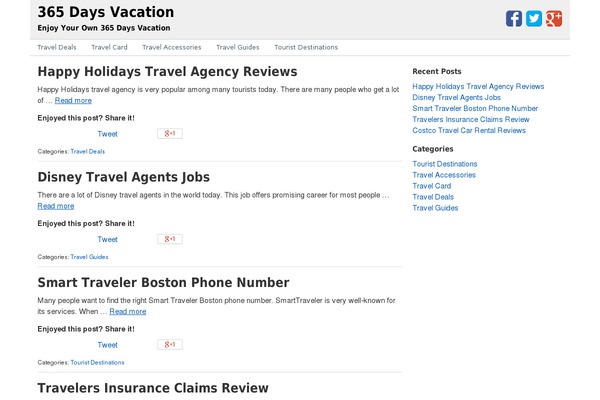Open Travel Card in the navigation bar
Screen dimensions: 600x400
[109, 47]
